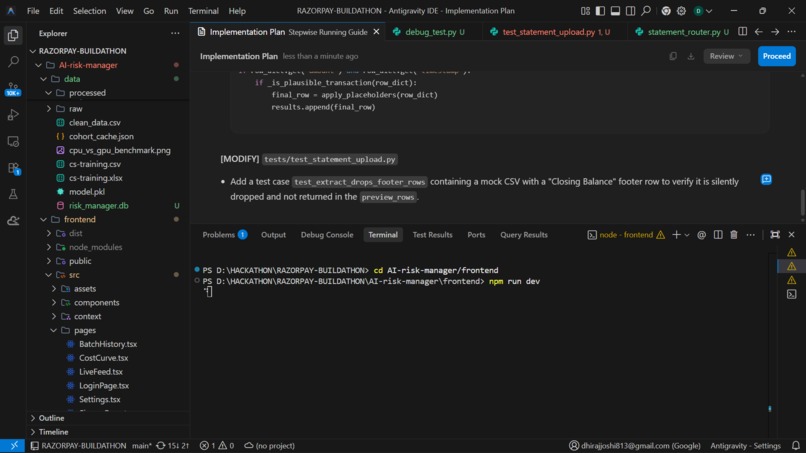Open the Explorer view in activity bar
Viewport: 806px width, 453px height.
tap(13, 35)
